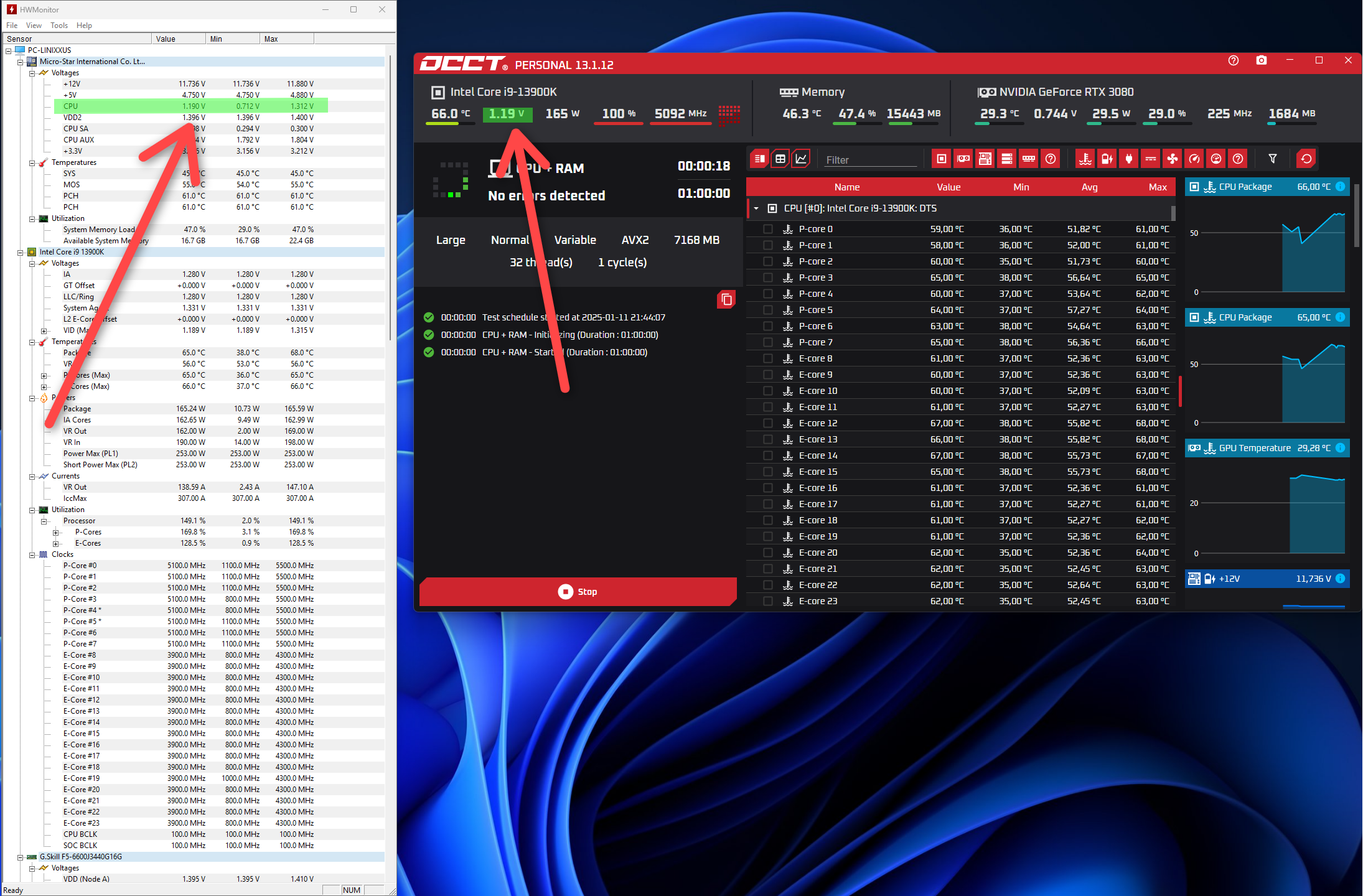Take screenshot with OCCT camera icon
This screenshot has height=896, width=1363.
tap(1262, 60)
